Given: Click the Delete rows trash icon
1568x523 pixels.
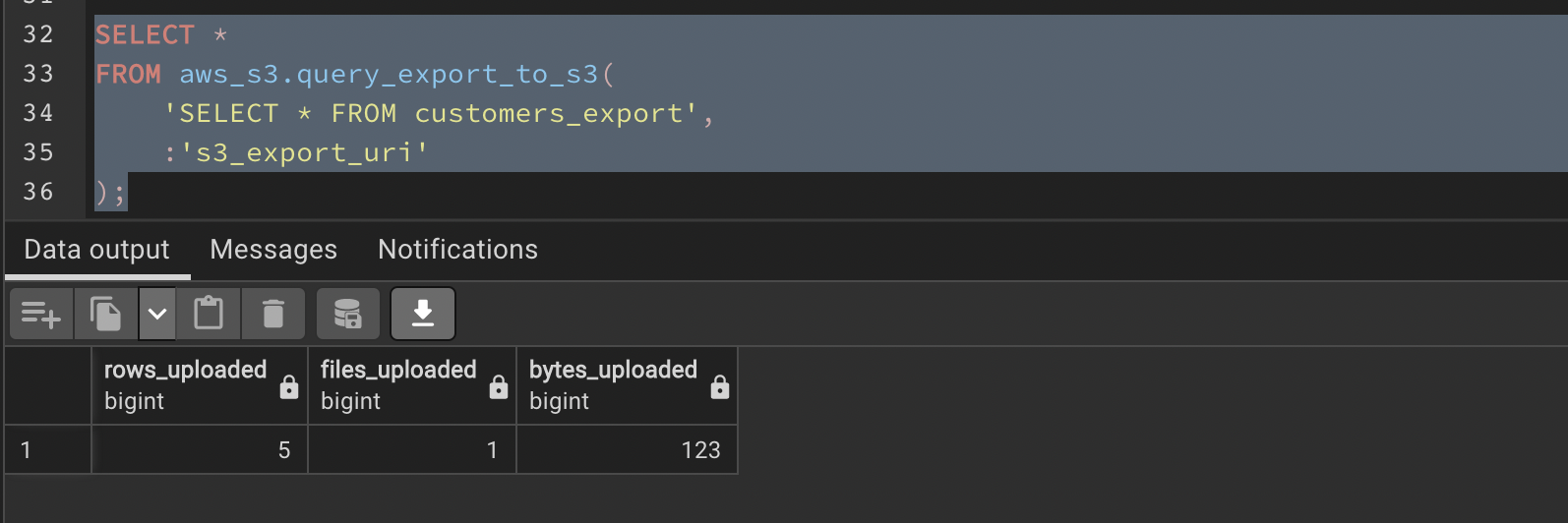Looking at the screenshot, I should tap(272, 315).
